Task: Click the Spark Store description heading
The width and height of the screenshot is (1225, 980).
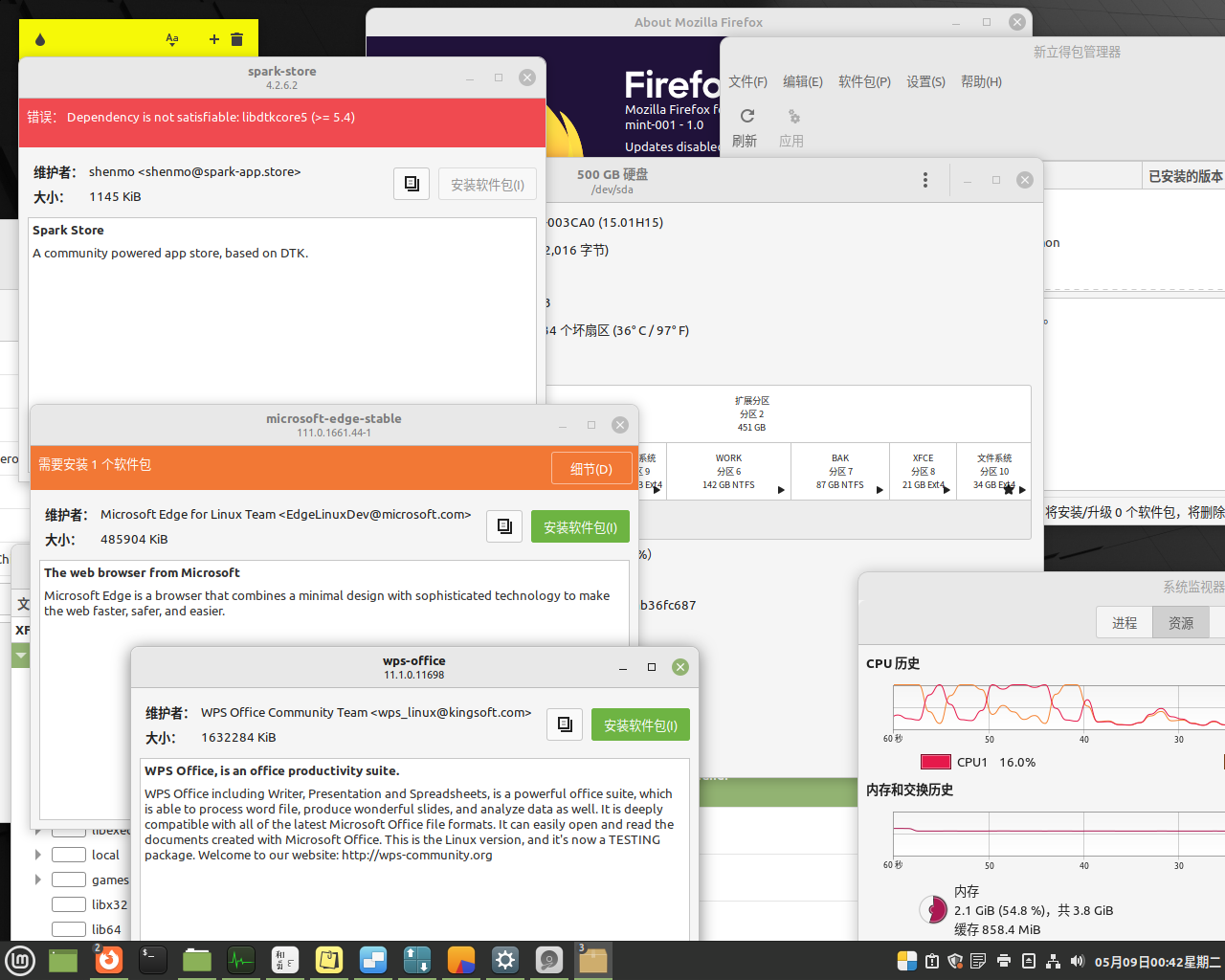Action: click(68, 230)
